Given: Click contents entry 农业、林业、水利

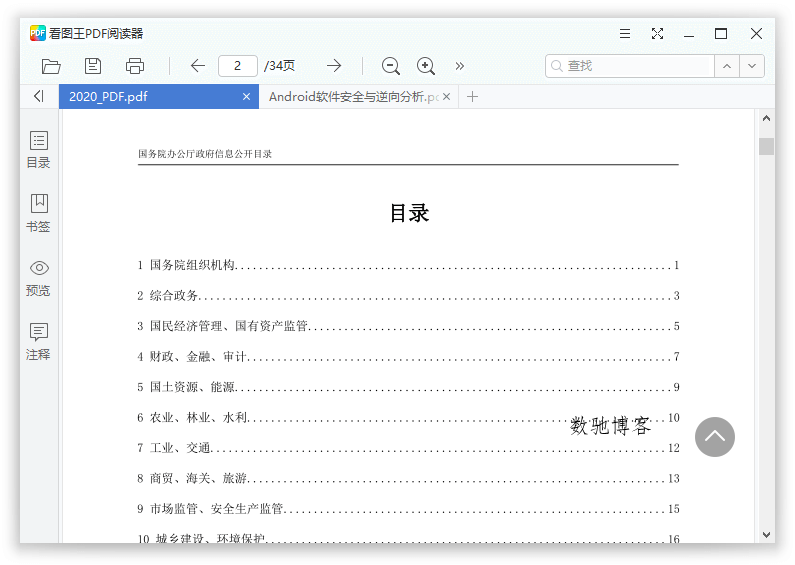Looking at the screenshot, I should (x=408, y=417).
